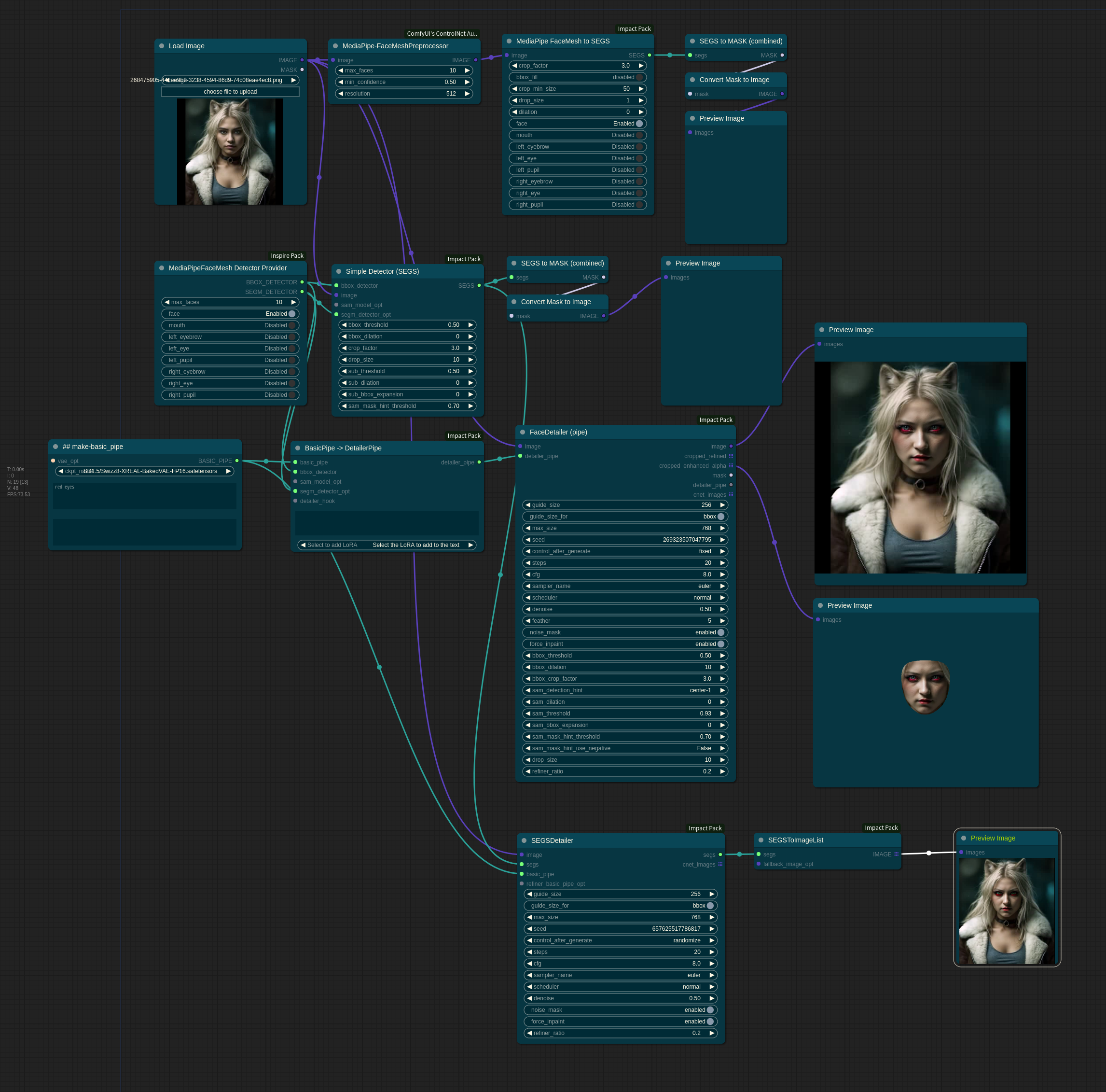Screen dimensions: 1106x1092
Task: Collapse the SEGSDetailer node header dot
Action: [525, 840]
